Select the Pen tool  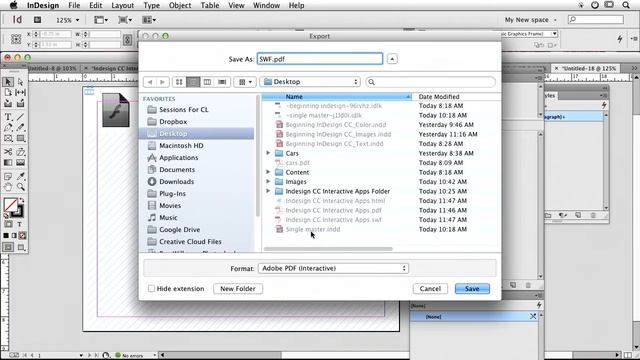click(x=8, y=127)
